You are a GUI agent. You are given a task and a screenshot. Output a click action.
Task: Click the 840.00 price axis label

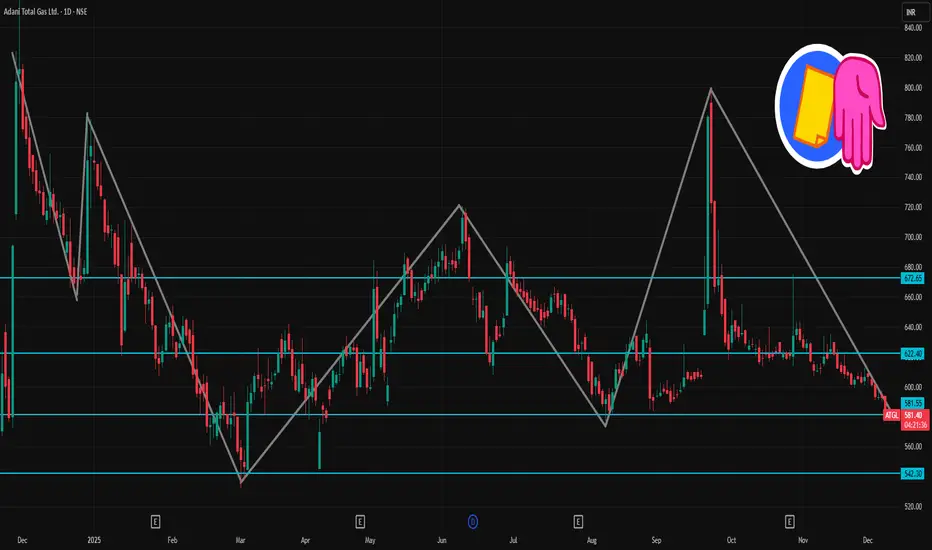tap(912, 28)
